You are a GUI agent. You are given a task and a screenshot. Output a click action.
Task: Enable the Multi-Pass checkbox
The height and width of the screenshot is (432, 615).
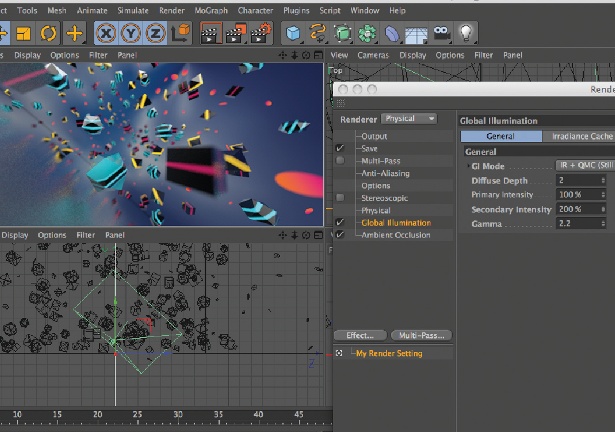[341, 160]
